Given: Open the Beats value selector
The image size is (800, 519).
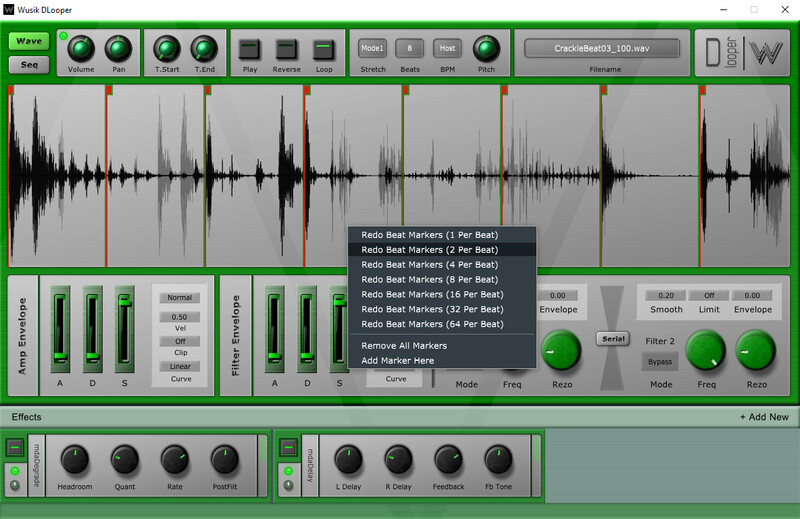Looking at the screenshot, I should pos(409,48).
